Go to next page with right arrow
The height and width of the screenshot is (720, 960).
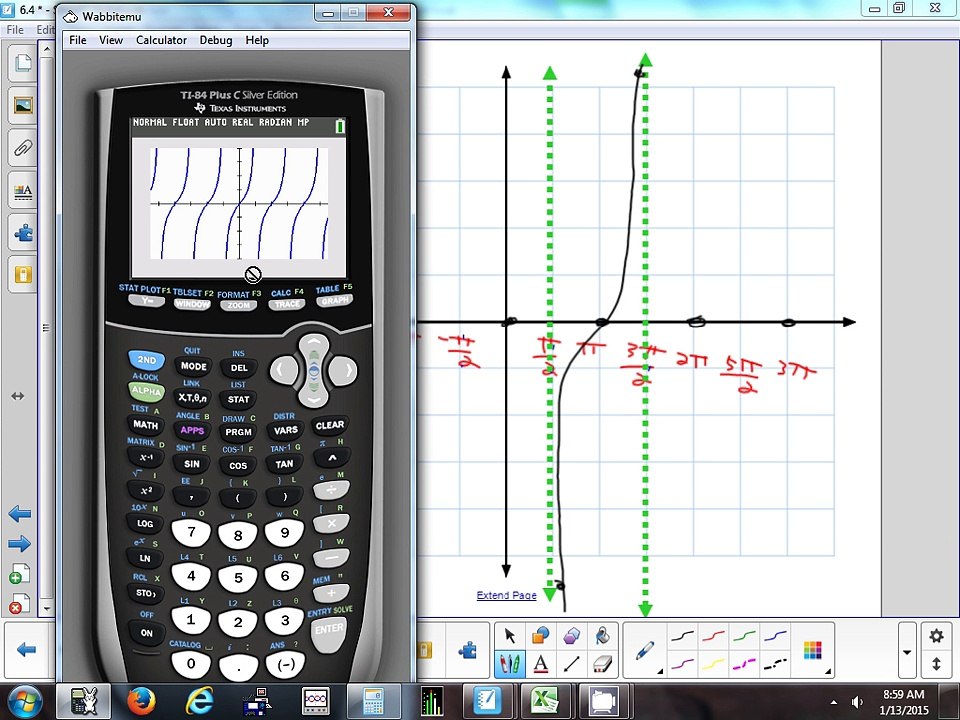20,544
